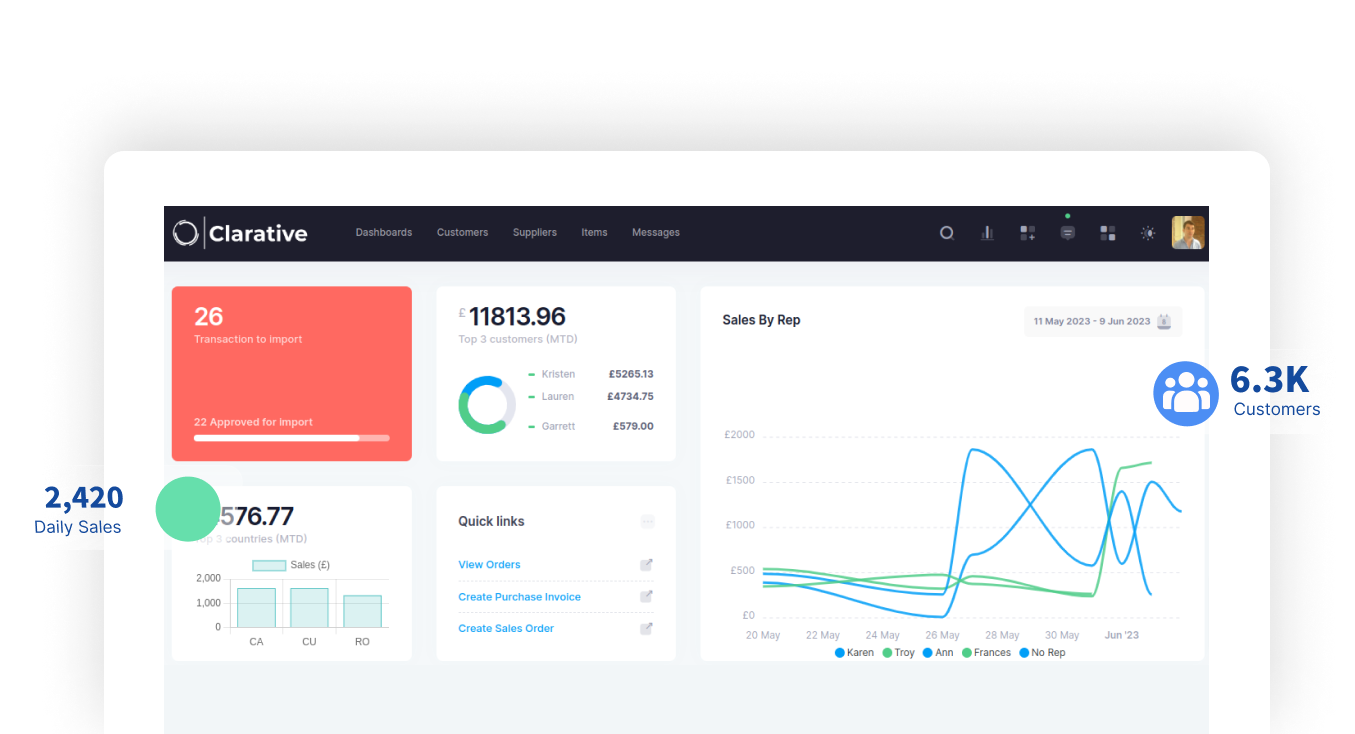The height and width of the screenshot is (734, 1355).
Task: Open the bar chart reports icon
Action: tap(987, 233)
